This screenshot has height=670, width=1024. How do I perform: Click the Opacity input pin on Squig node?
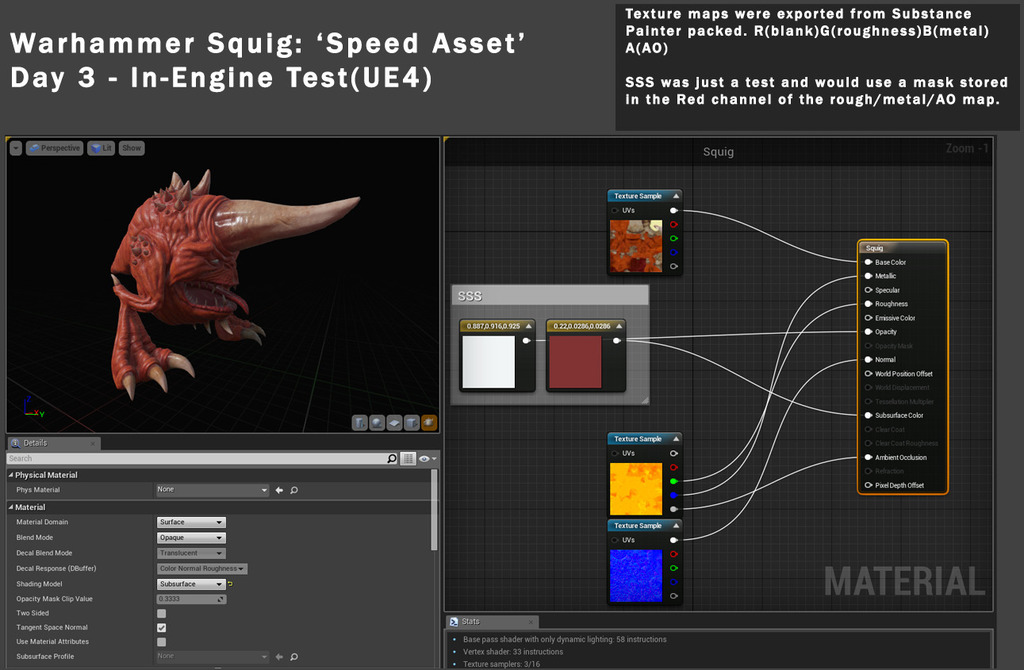[x=869, y=332]
